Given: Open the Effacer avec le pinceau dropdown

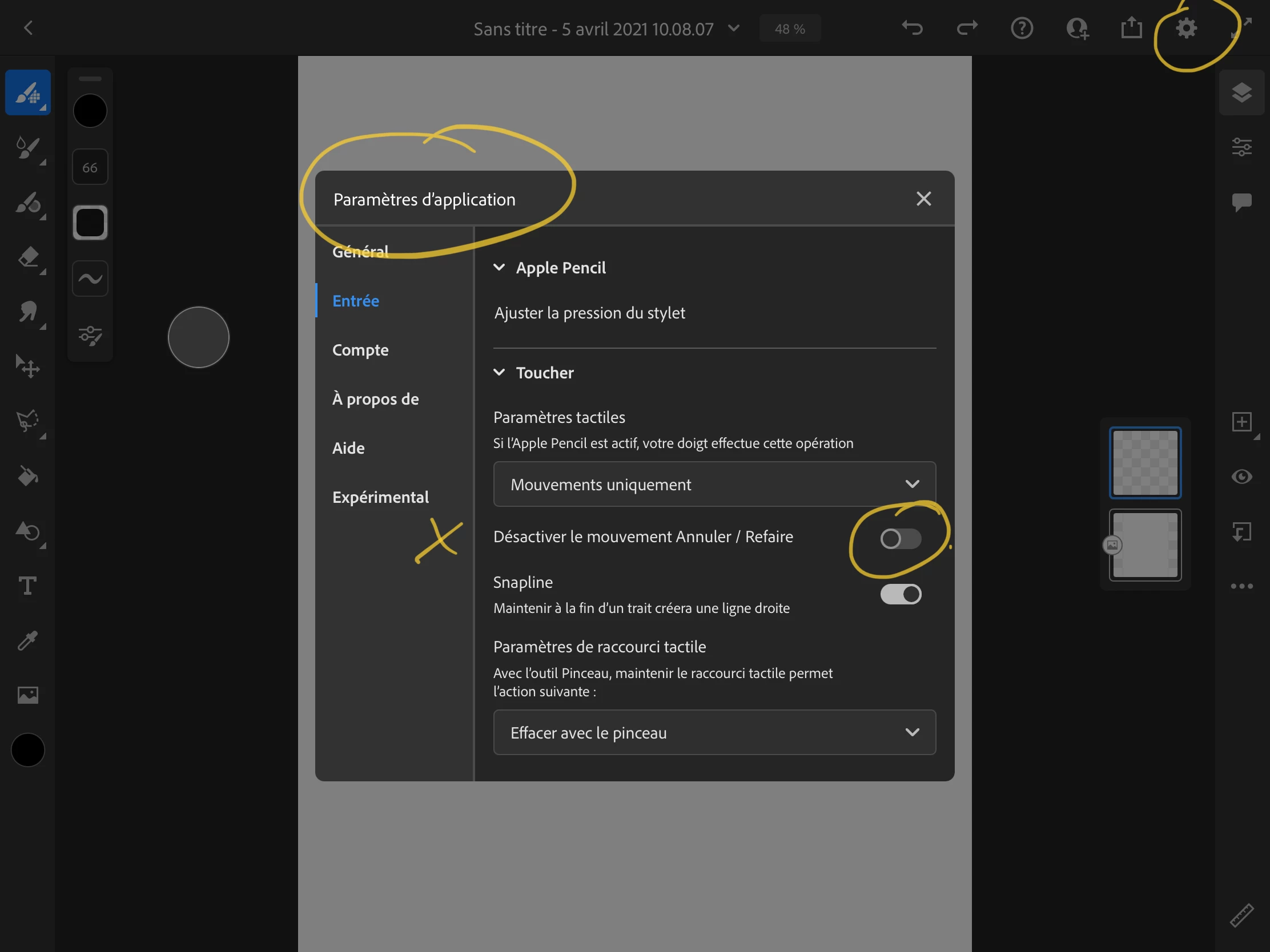Looking at the screenshot, I should (x=714, y=732).
